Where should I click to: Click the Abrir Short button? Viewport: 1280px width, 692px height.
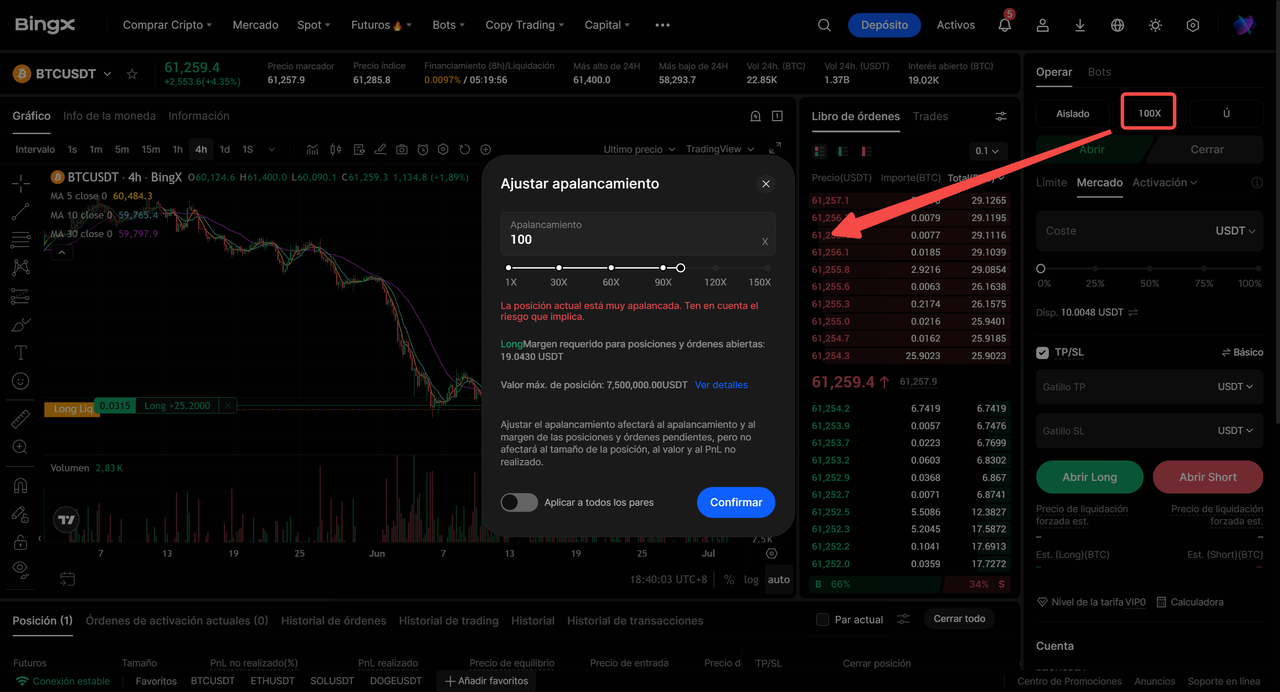point(1208,477)
